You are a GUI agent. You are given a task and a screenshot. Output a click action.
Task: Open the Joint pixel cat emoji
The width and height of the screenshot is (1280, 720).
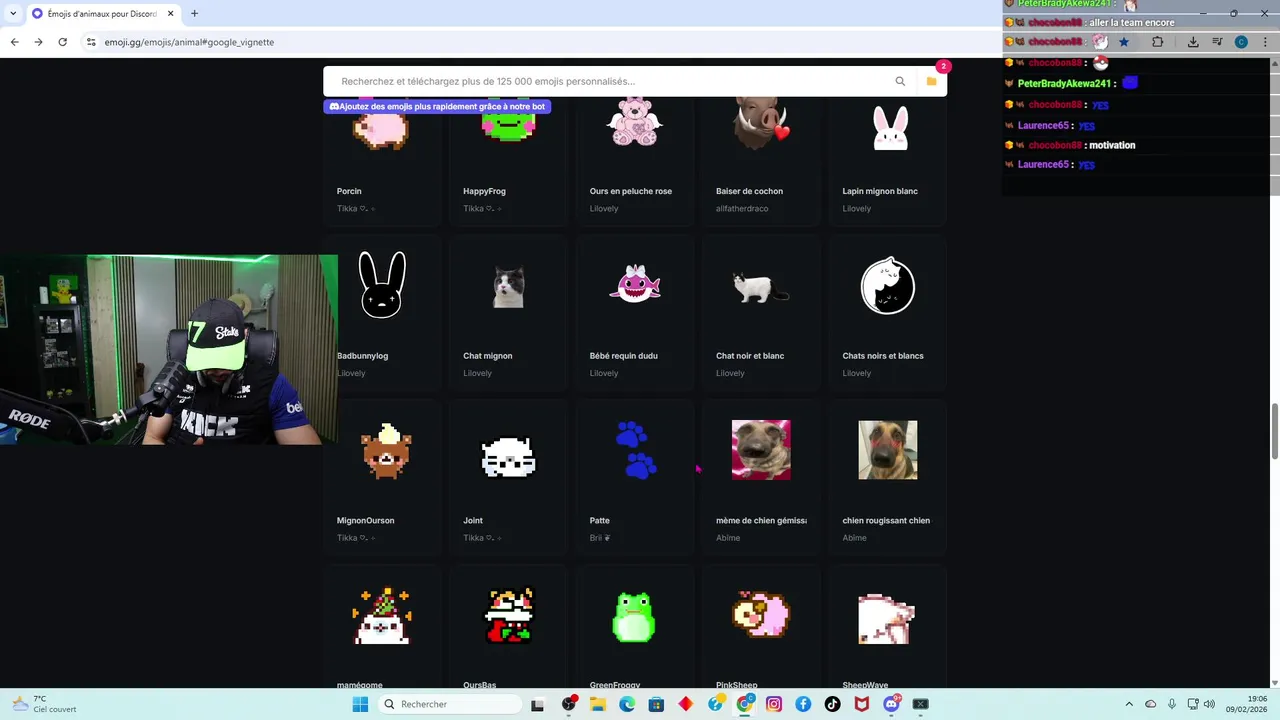point(509,458)
